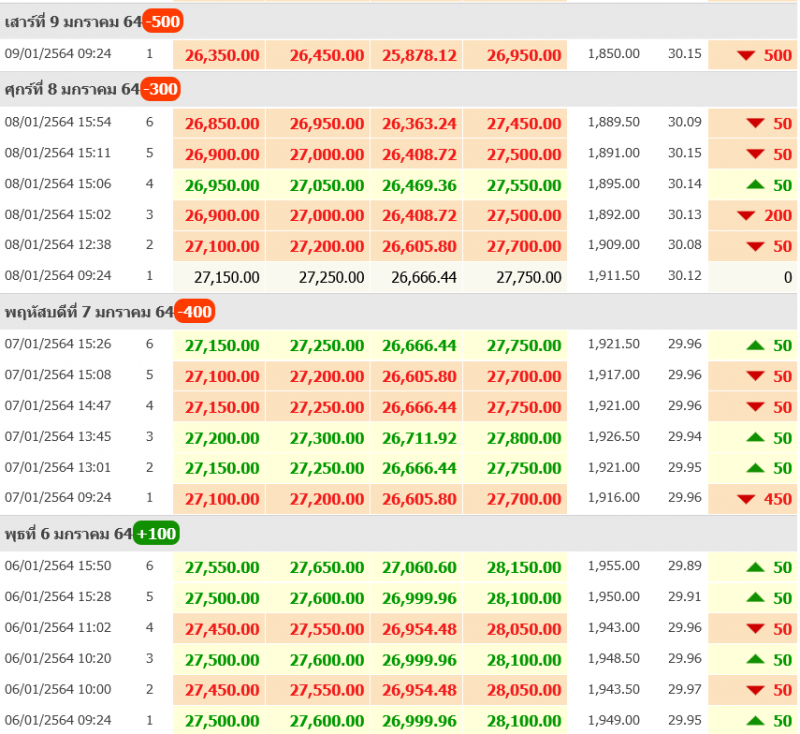The width and height of the screenshot is (800, 734).
Task: Click the orange -400 badge
Action: click(x=194, y=312)
